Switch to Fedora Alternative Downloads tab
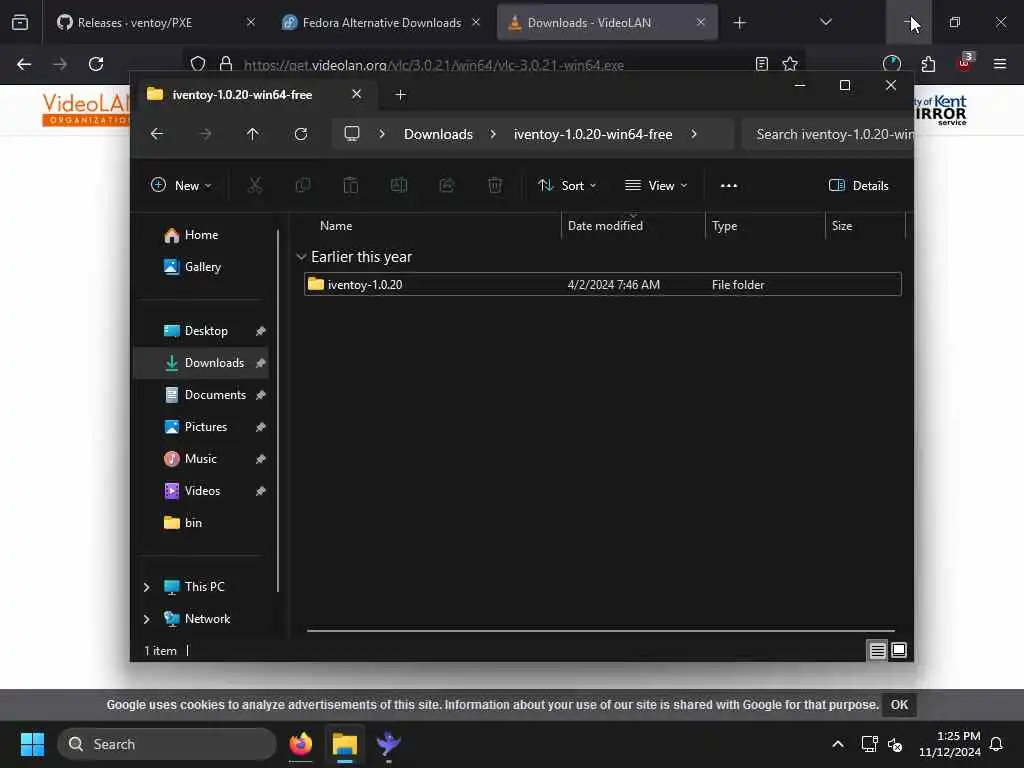 coord(381,22)
